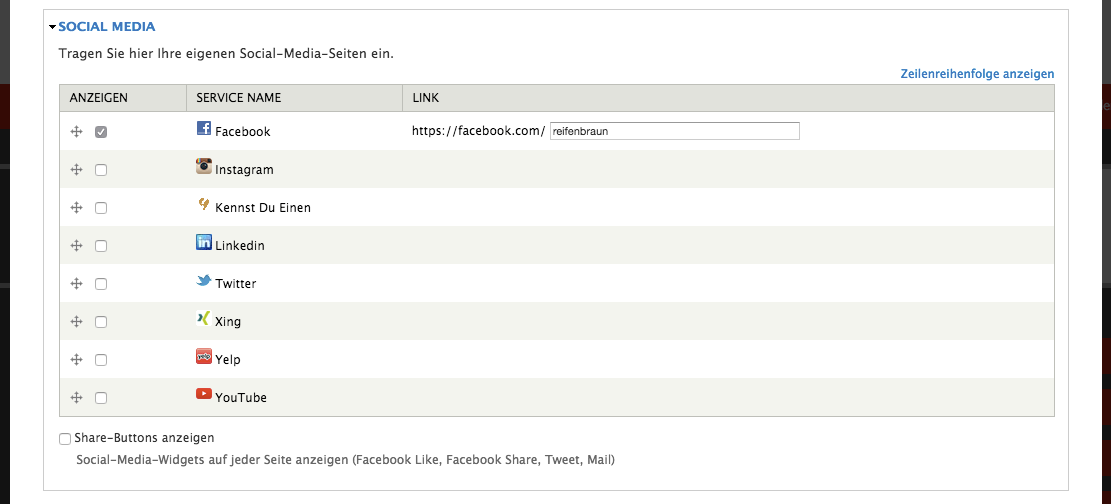Click the drag handle beside Twitter row

click(x=76, y=284)
